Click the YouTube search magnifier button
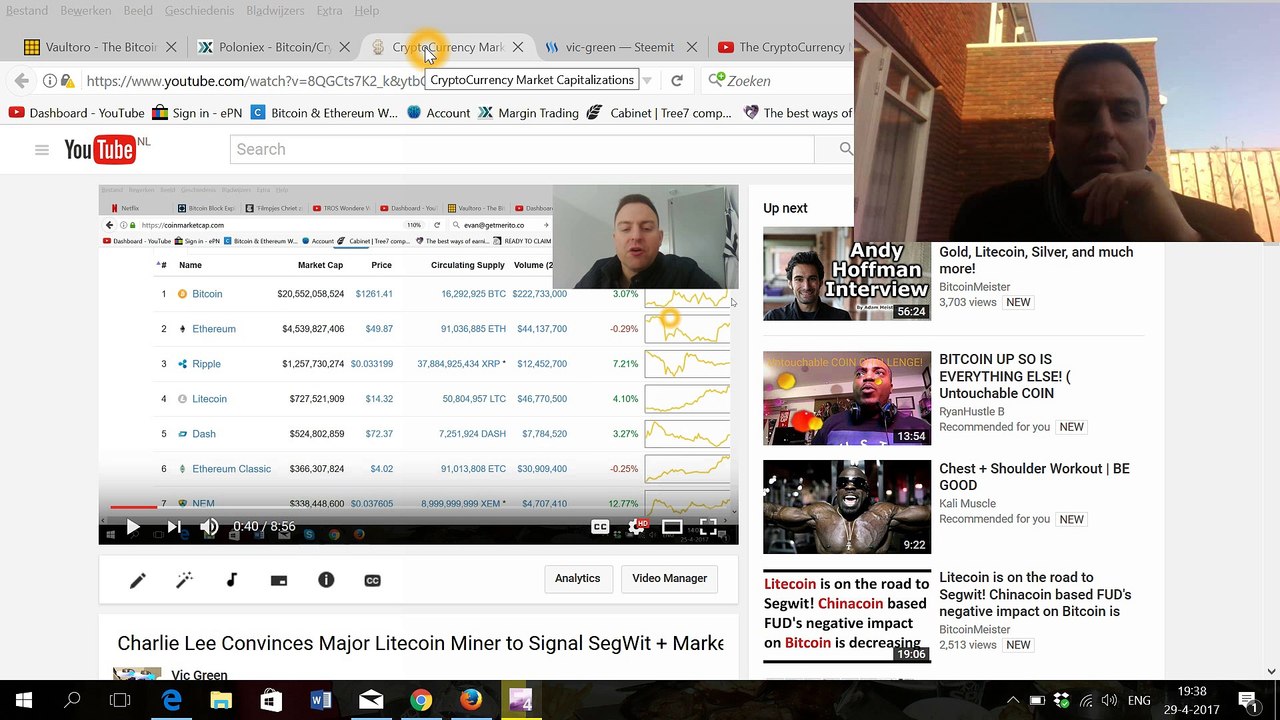This screenshot has height=720, width=1280. coord(846,149)
